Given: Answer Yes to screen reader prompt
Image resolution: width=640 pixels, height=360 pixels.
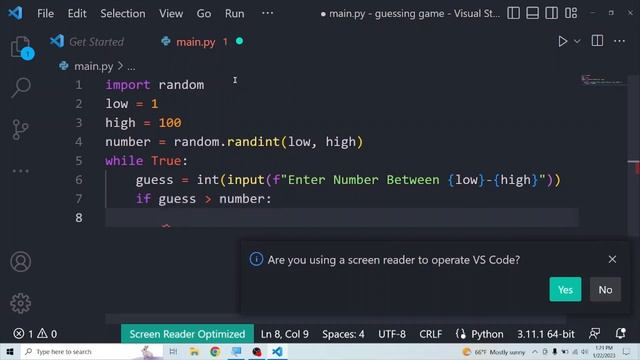Looking at the screenshot, I should pos(565,289).
